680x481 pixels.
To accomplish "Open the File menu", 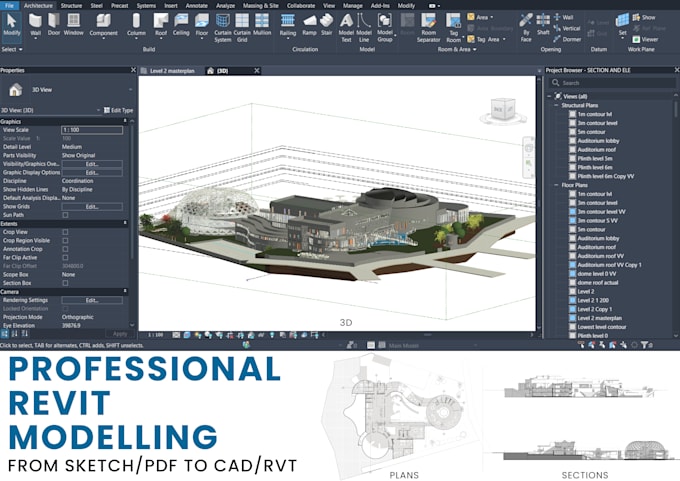I will [10, 6].
